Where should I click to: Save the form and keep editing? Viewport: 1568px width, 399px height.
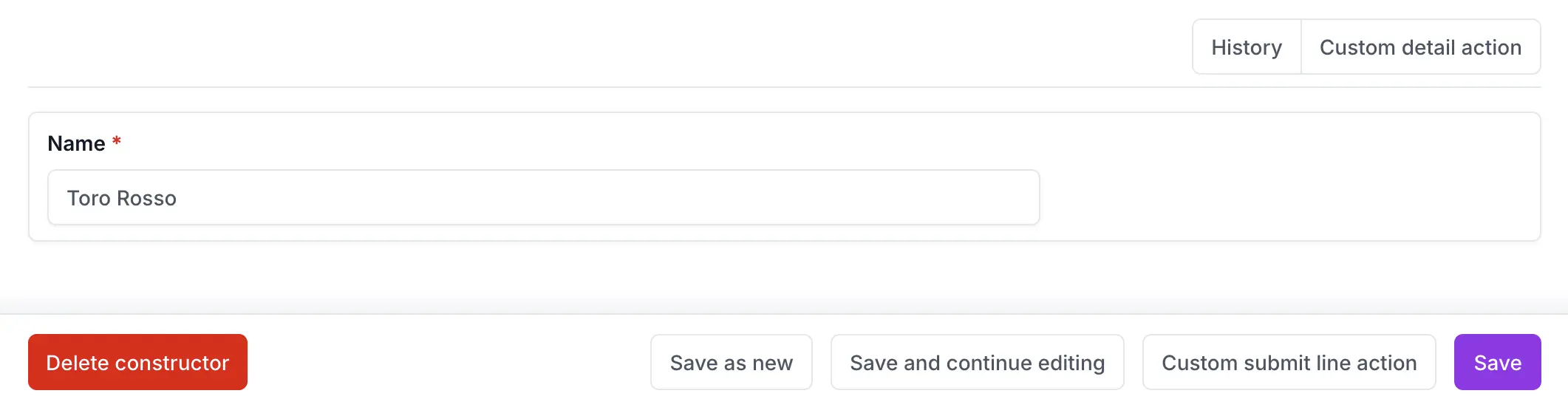click(x=977, y=363)
